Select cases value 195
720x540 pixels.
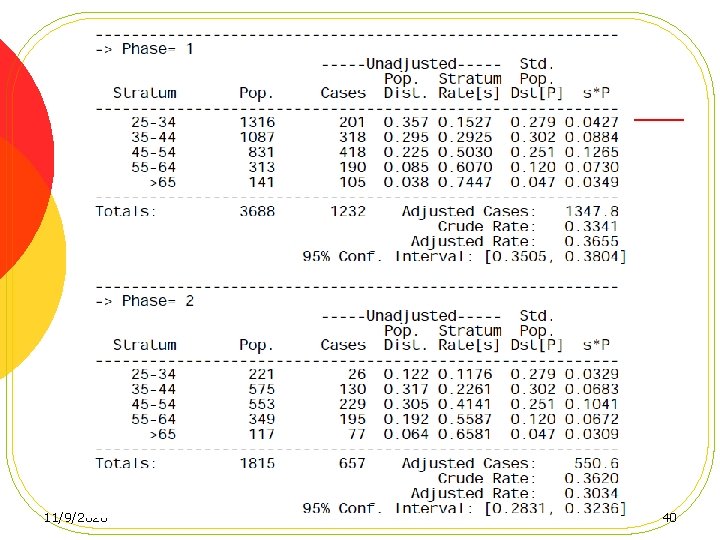[x=352, y=419]
